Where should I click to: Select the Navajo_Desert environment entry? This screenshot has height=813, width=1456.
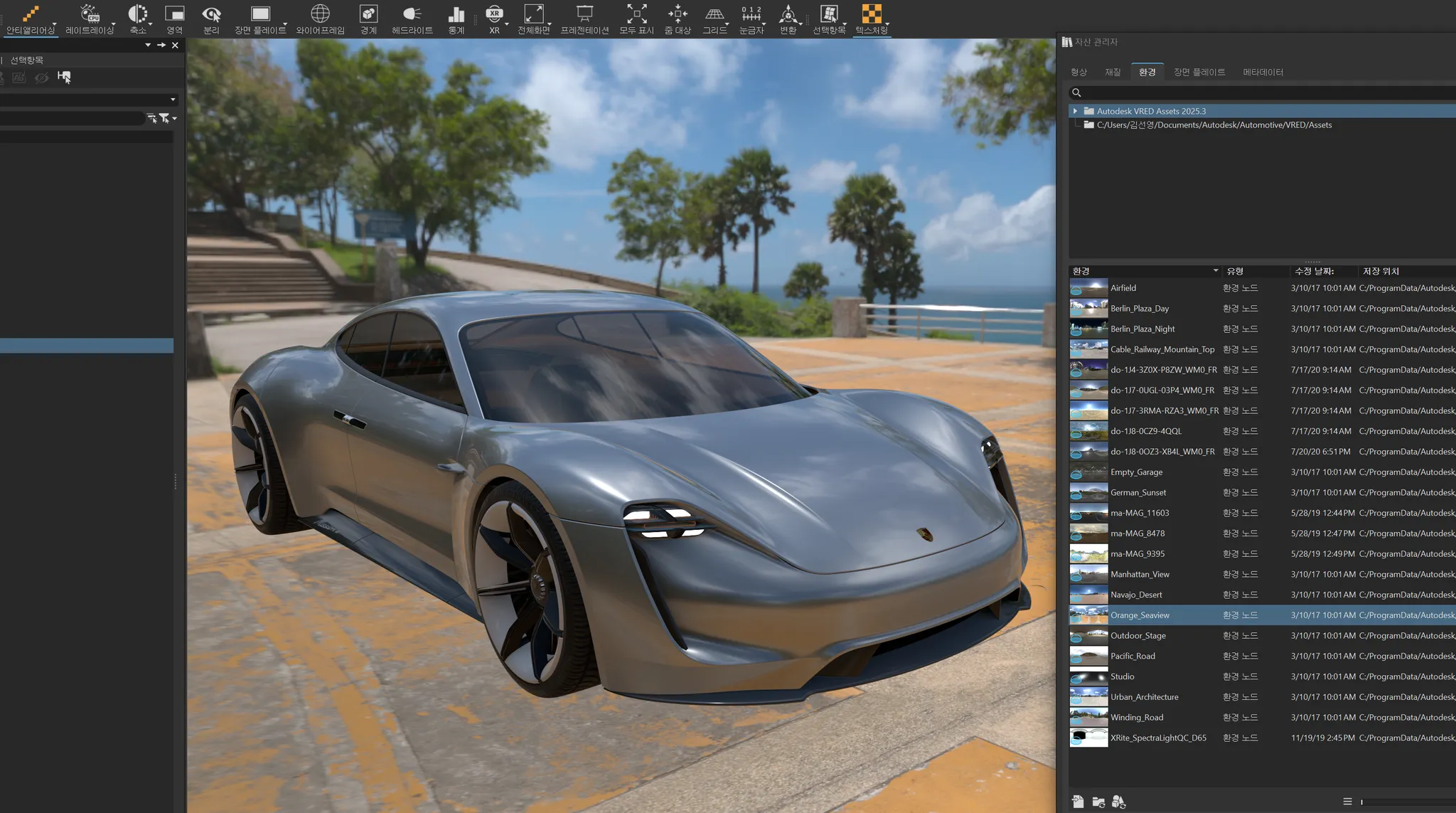click(1136, 595)
